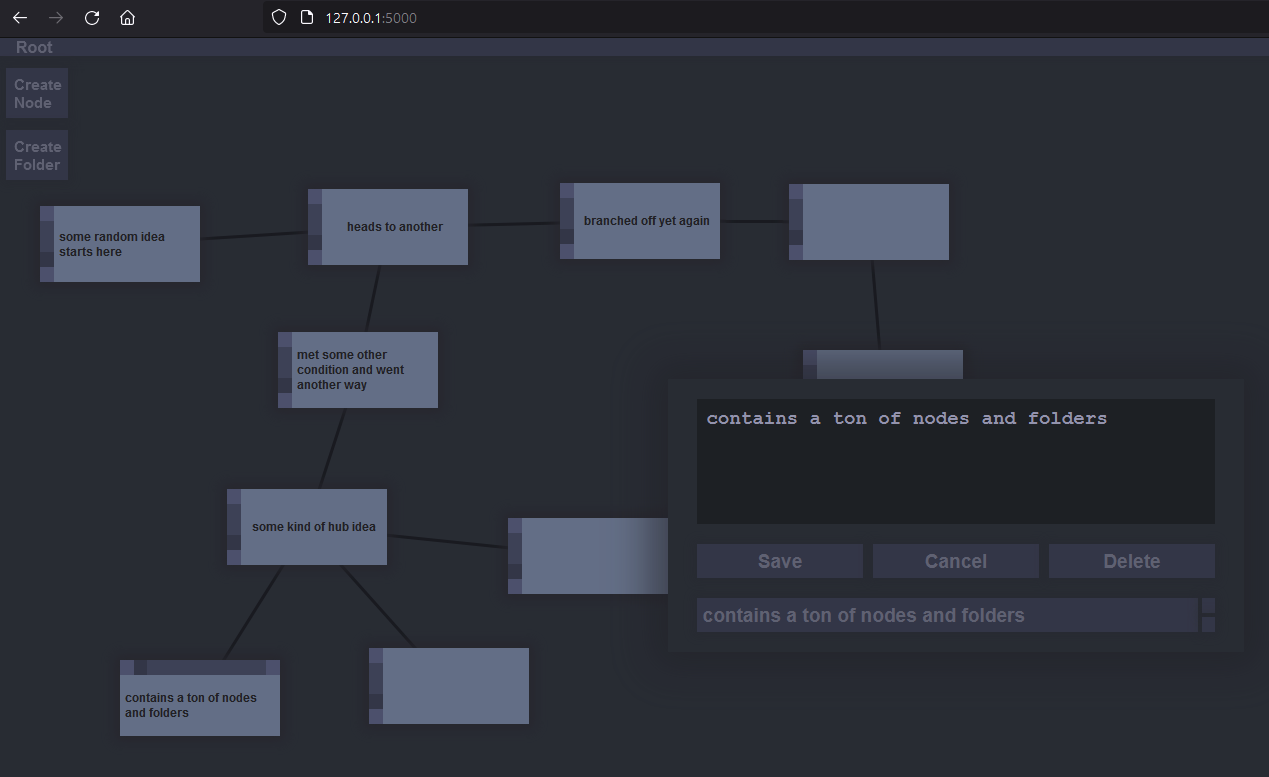The width and height of the screenshot is (1269, 777).
Task: Go back using the browser back arrow
Action: click(20, 17)
